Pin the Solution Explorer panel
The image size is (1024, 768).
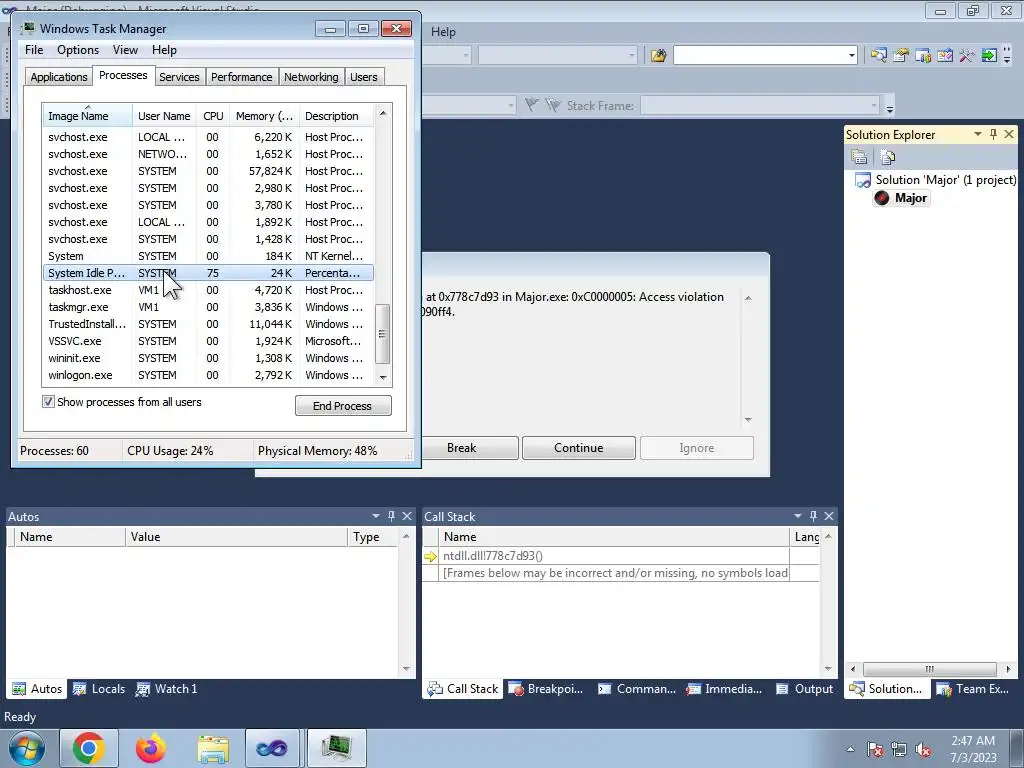[x=993, y=134]
